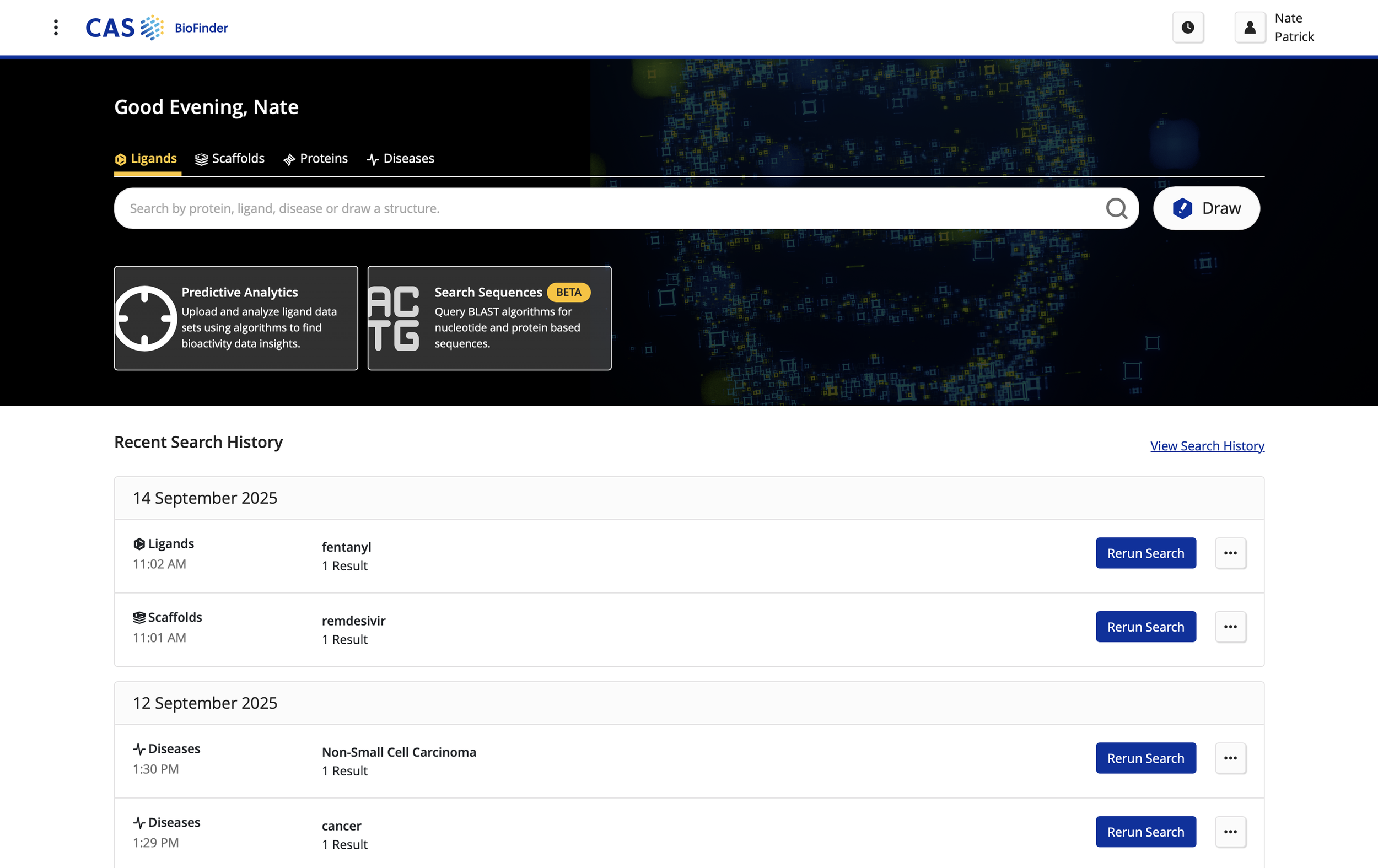Click the Ligands hexagon icon

coord(121,159)
